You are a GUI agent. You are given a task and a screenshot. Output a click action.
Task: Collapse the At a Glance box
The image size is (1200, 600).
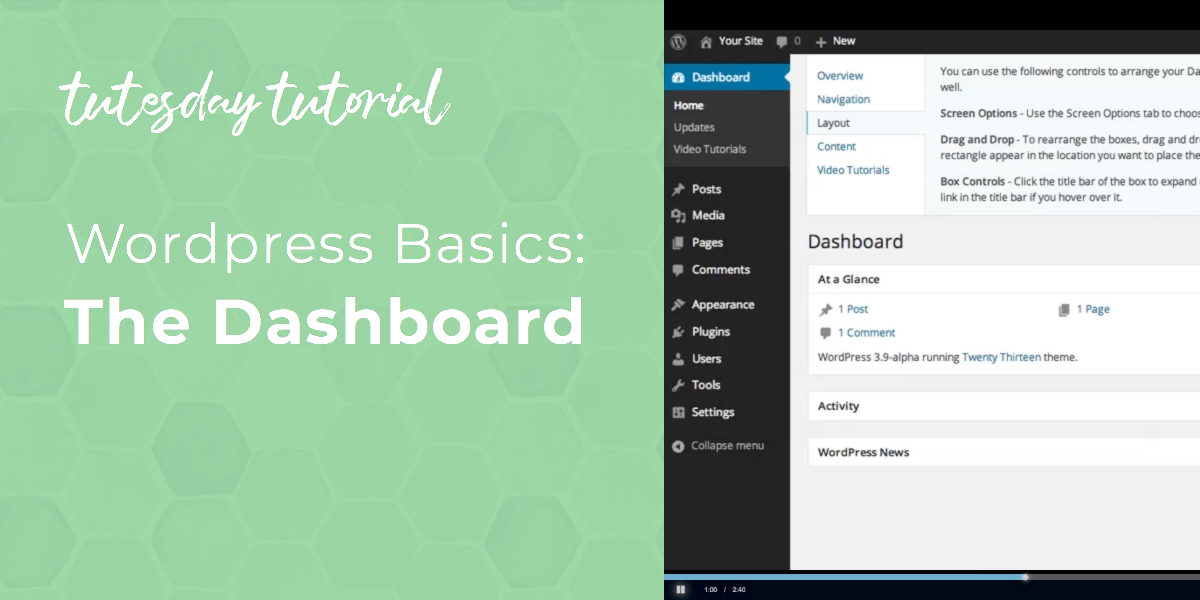click(x=1004, y=280)
